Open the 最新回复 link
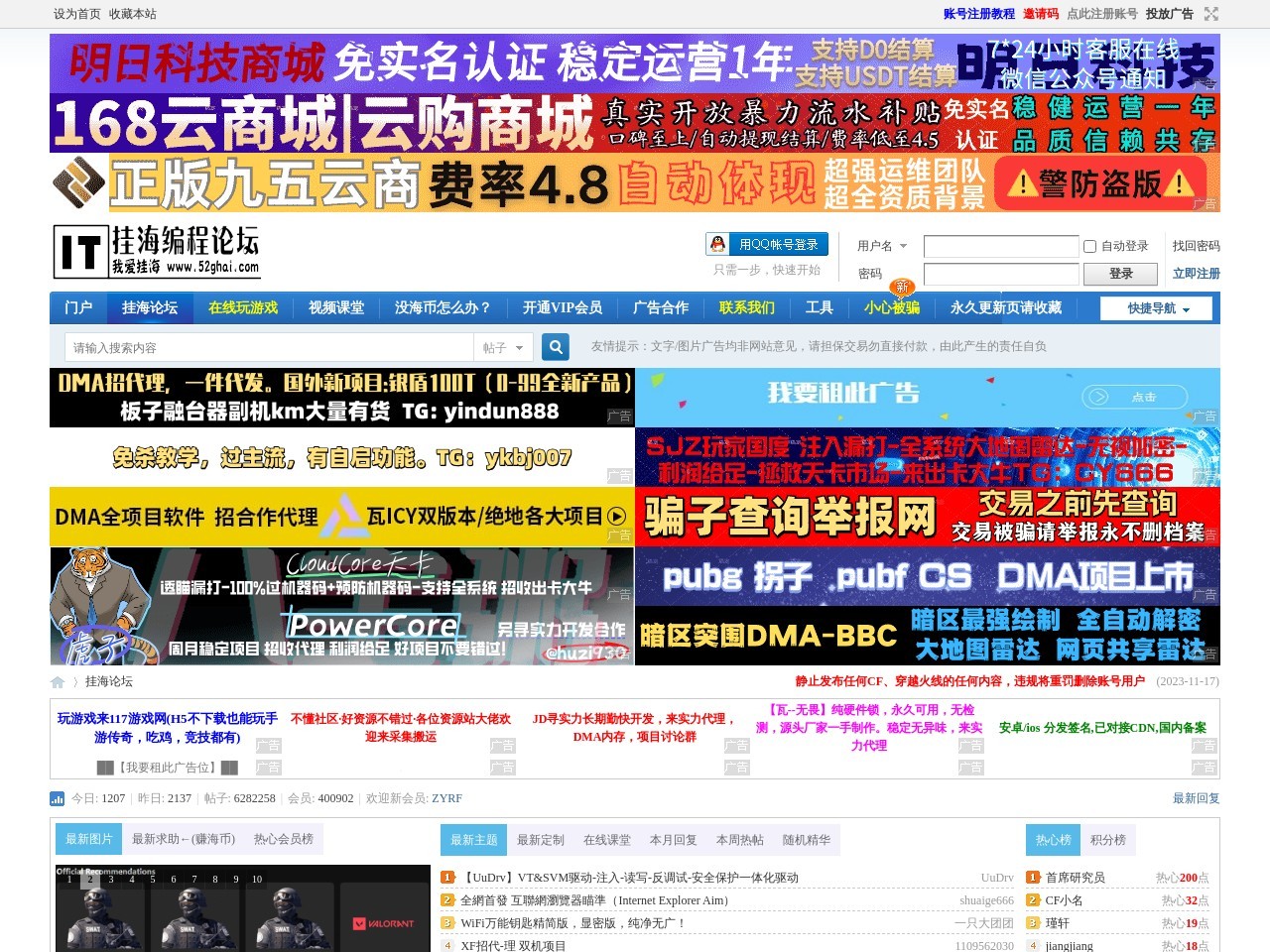The height and width of the screenshot is (952, 1270). [x=1197, y=798]
